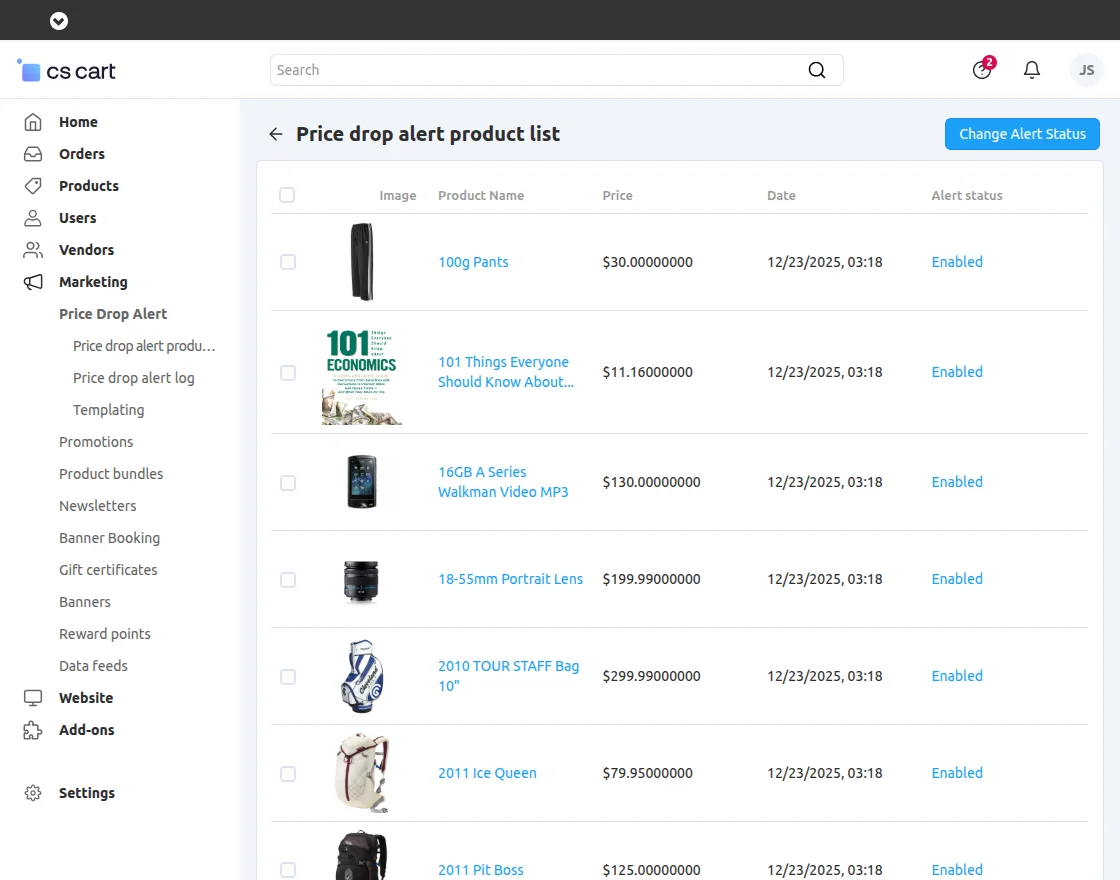
Task: Open the Vendors sidebar icon
Action: click(33, 249)
